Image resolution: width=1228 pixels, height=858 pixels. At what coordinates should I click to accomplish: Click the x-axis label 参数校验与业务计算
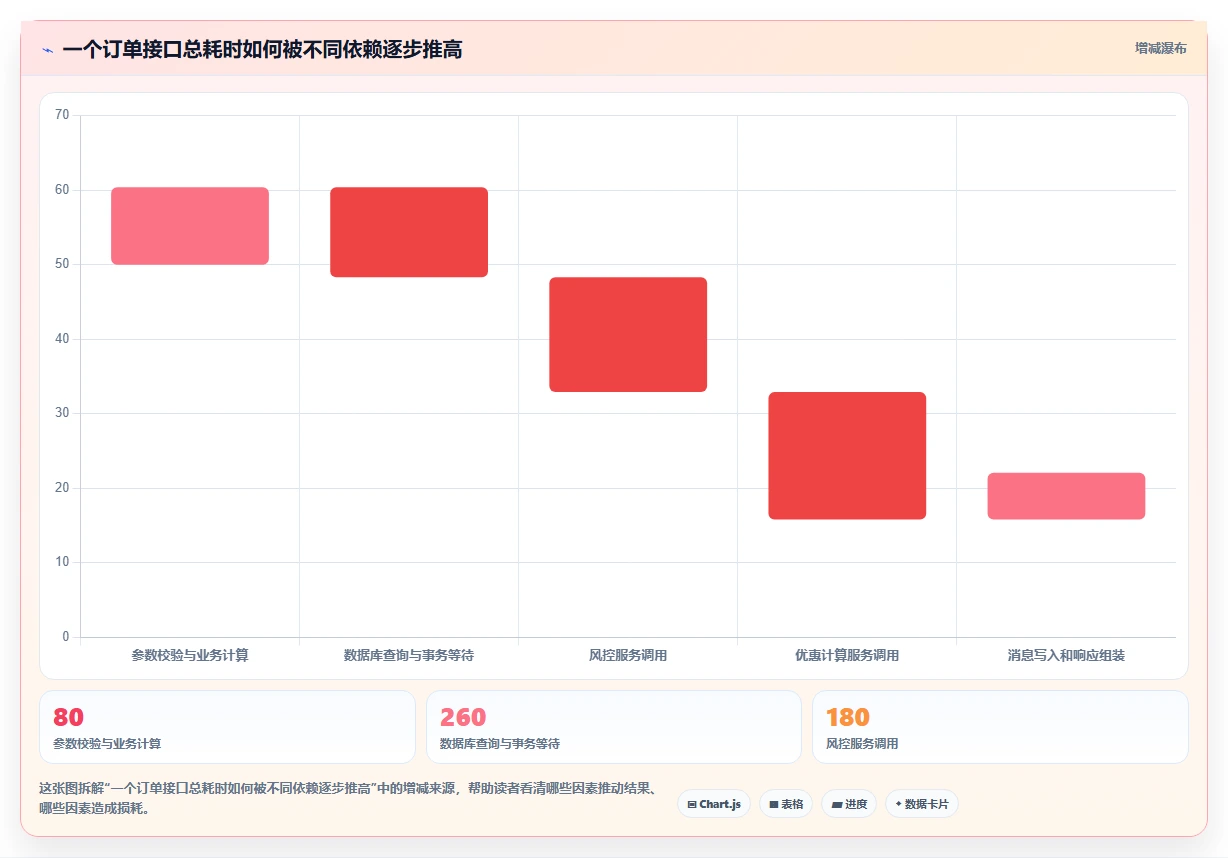point(190,656)
